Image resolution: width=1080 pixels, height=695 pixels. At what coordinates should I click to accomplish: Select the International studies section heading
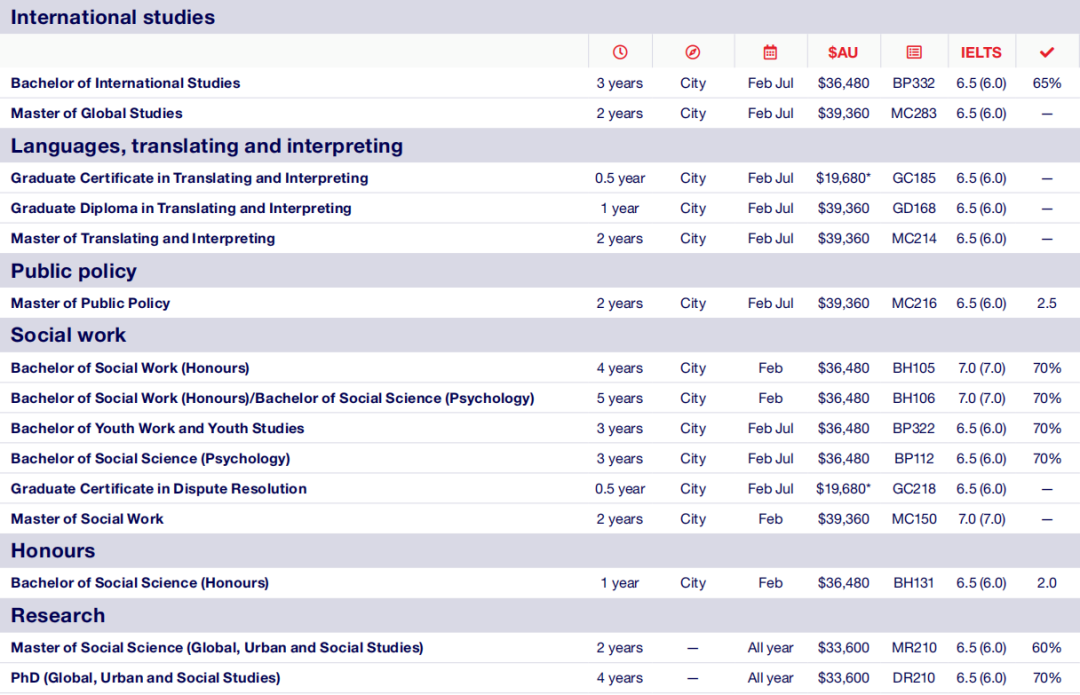113,17
